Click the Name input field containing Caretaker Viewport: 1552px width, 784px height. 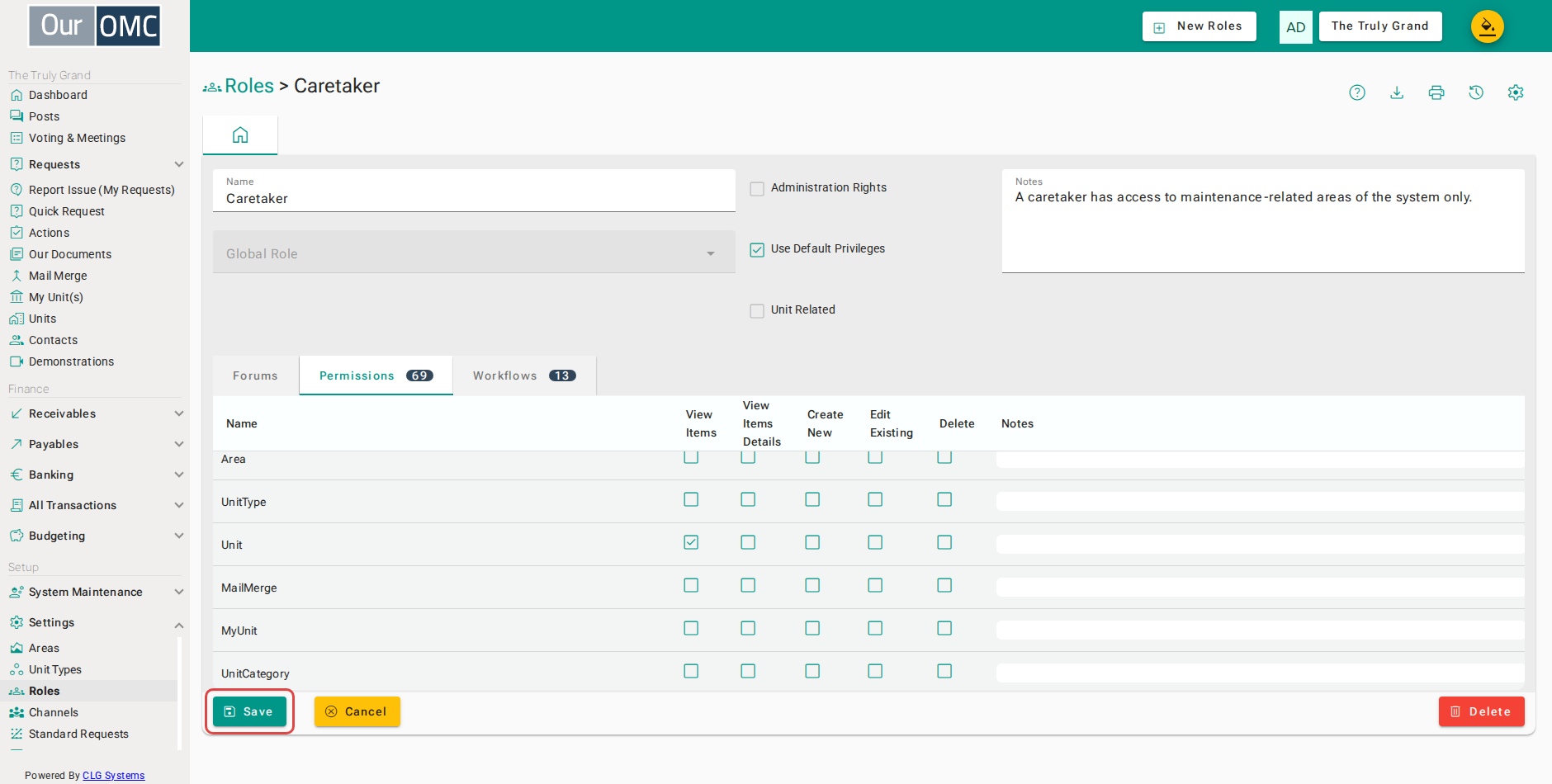click(474, 191)
